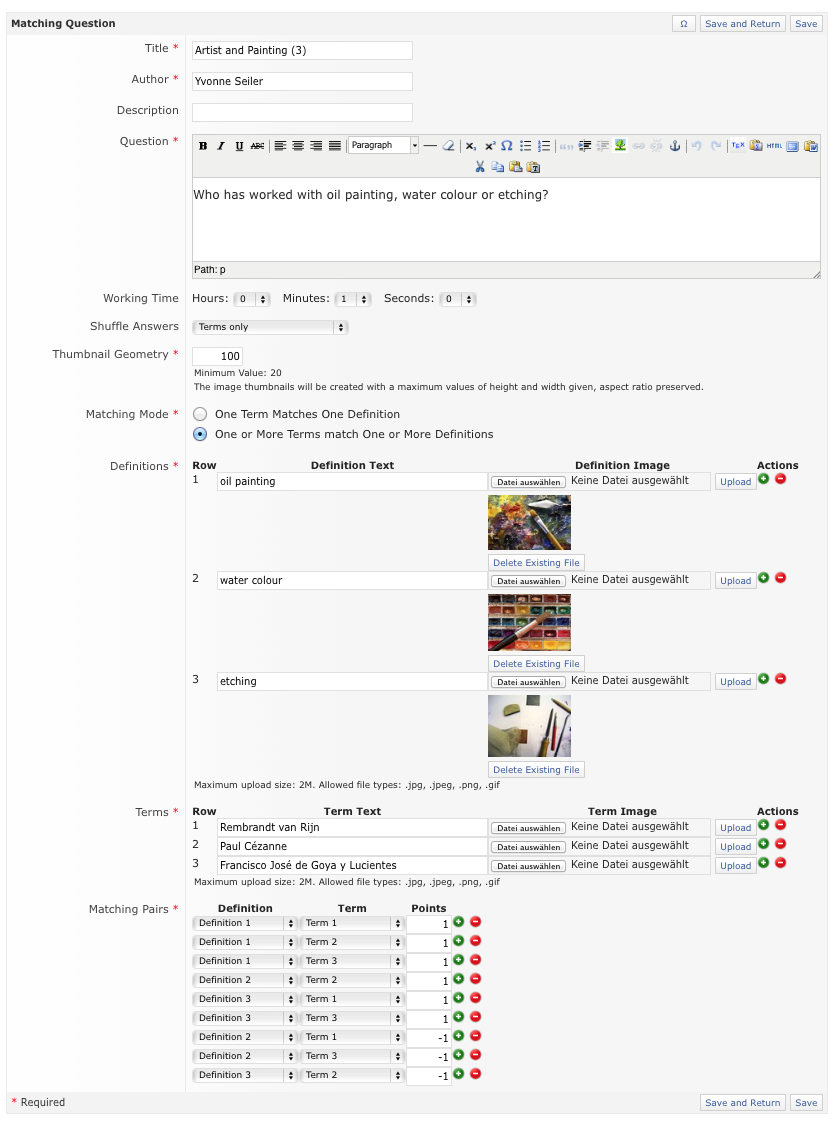Screen dimensions: 839x1123
Task: Click points field of the first matching pair
Action: (x=428, y=924)
